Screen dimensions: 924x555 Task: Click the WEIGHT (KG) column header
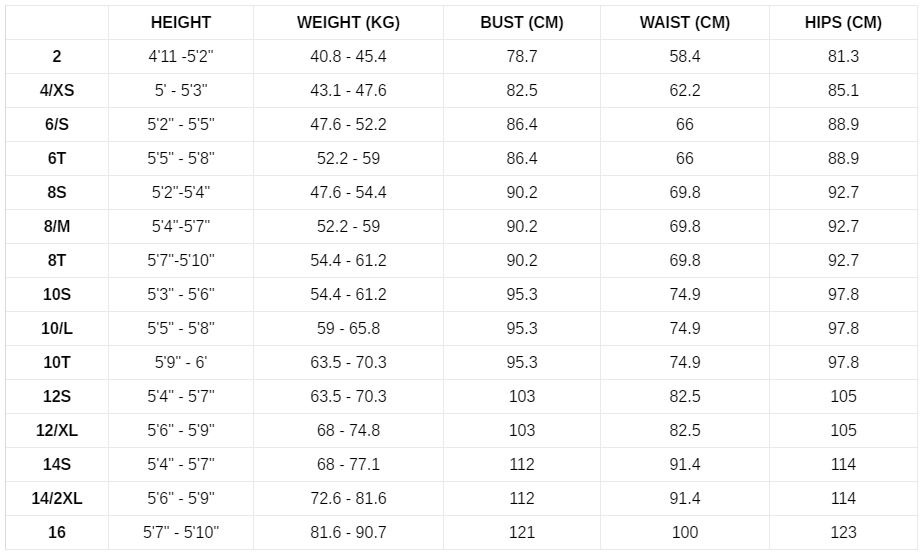point(348,23)
